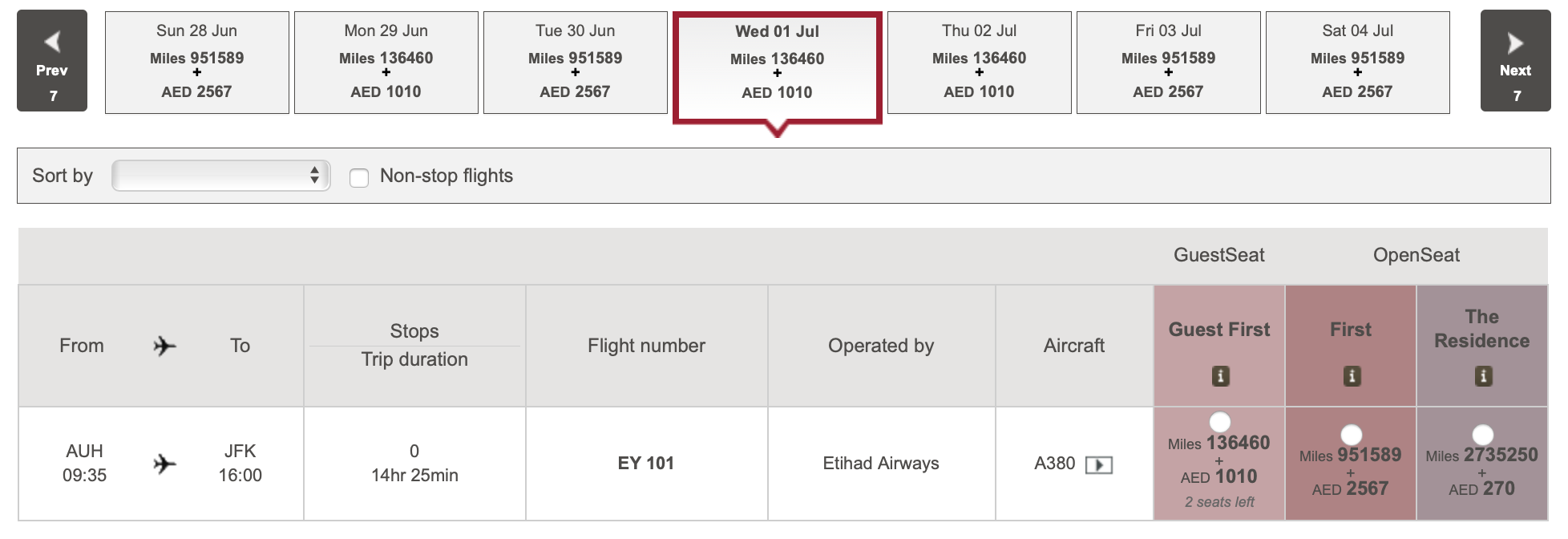The width and height of the screenshot is (1568, 539).
Task: Select Guest First fare 136460 miles
Action: (1219, 422)
